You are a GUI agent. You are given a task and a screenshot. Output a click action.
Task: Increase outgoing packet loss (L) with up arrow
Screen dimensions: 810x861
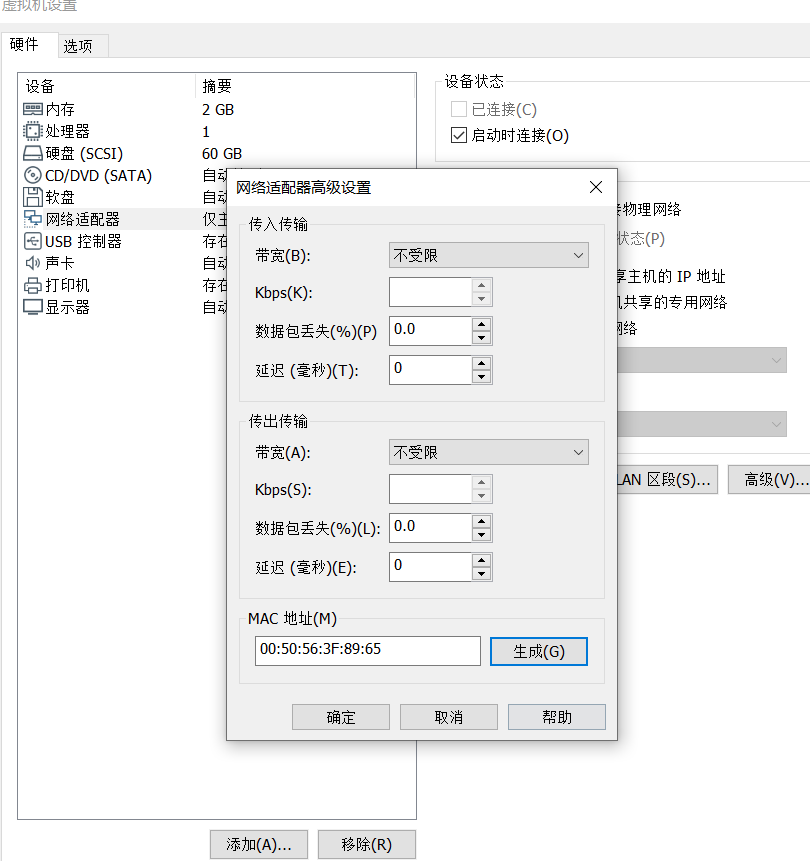pyautogui.click(x=482, y=521)
